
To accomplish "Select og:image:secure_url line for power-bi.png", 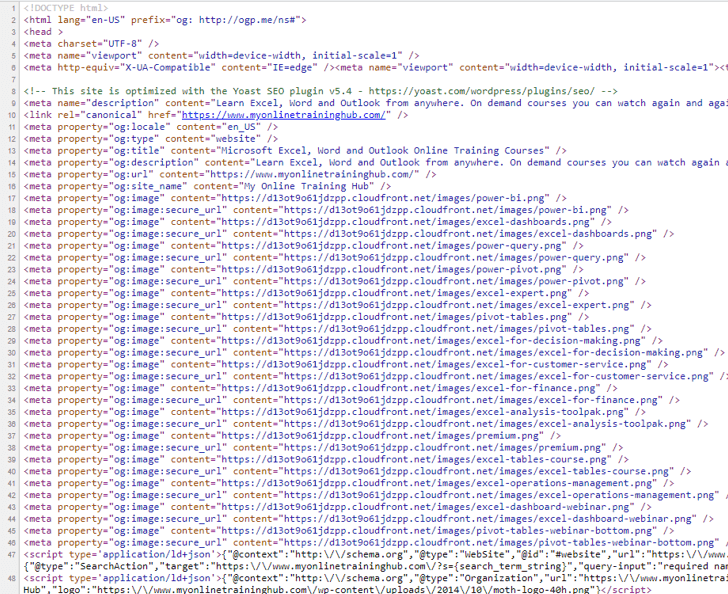I will [x=326, y=210].
